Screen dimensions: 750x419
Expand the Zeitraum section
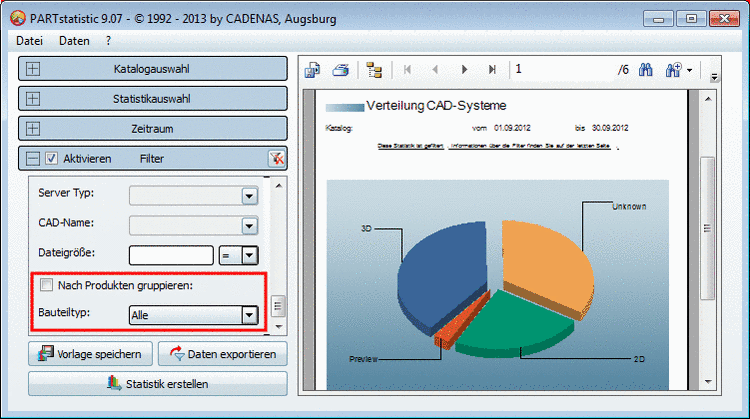click(33, 129)
